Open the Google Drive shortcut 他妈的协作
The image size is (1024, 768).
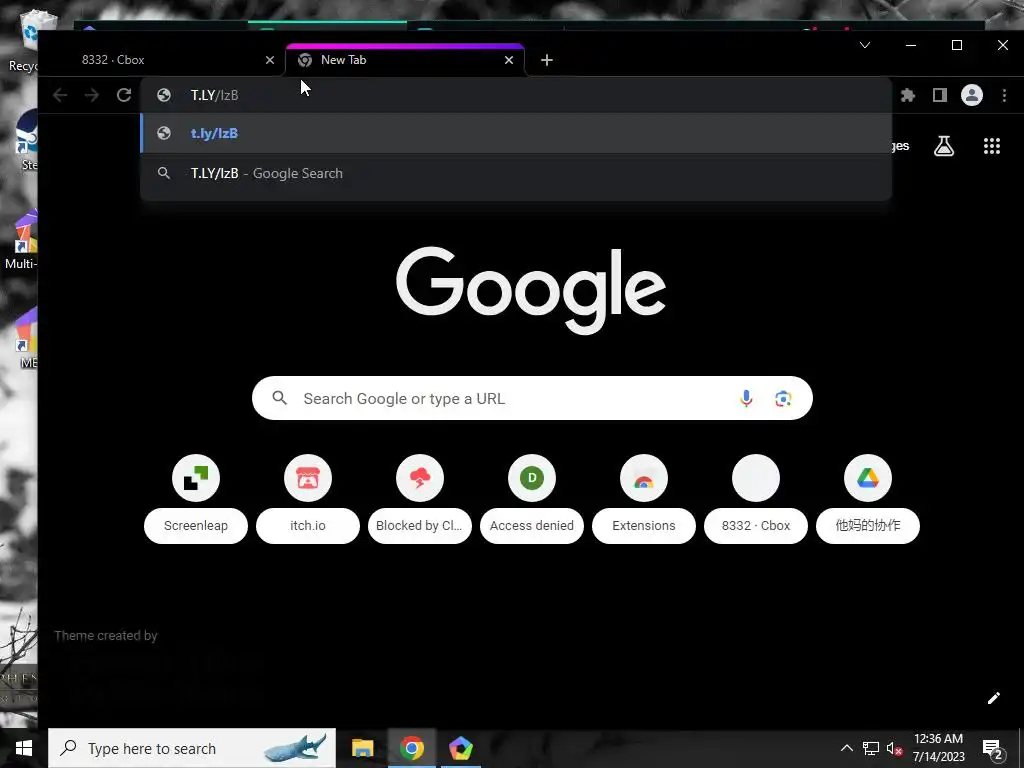[x=868, y=499]
